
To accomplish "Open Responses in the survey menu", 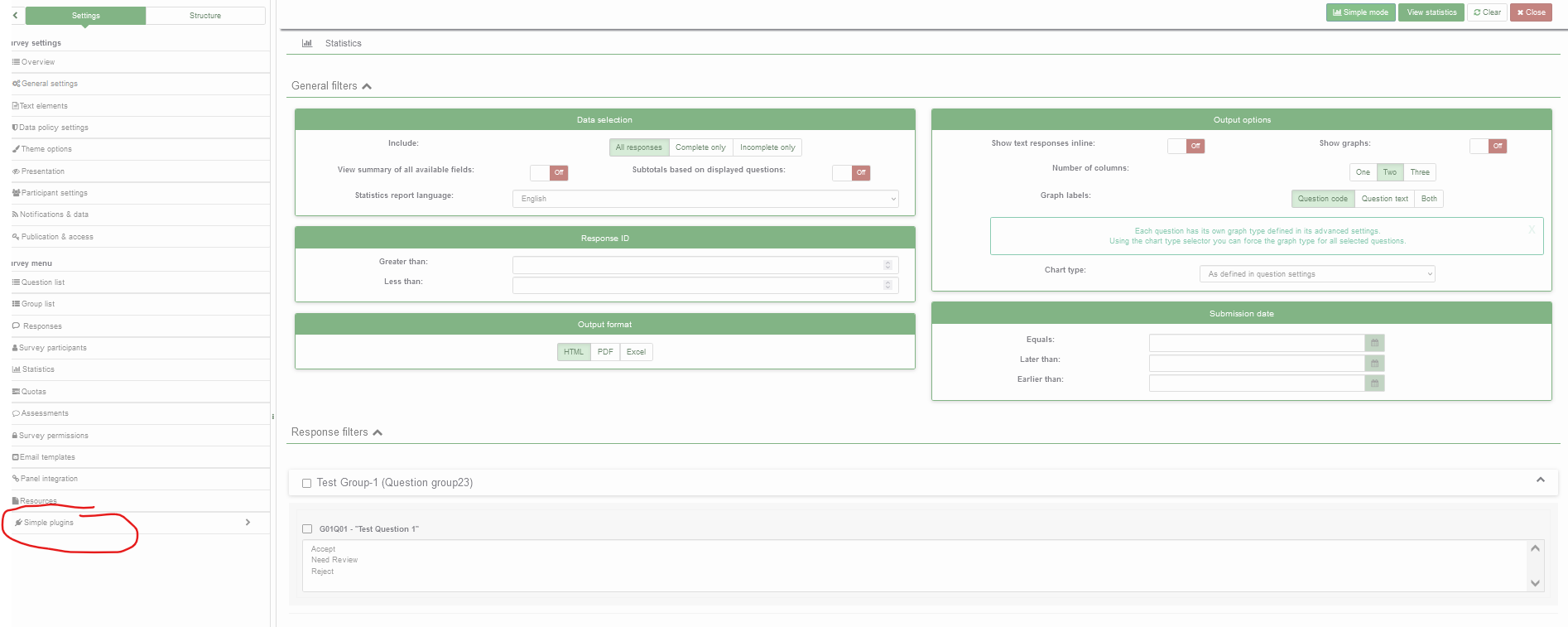I will pyautogui.click(x=42, y=326).
